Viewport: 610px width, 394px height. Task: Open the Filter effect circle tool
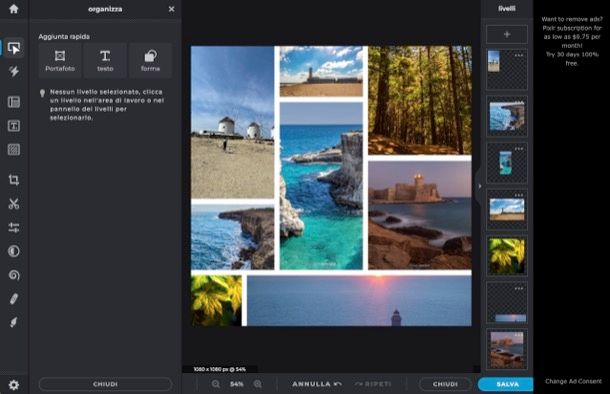(14, 251)
